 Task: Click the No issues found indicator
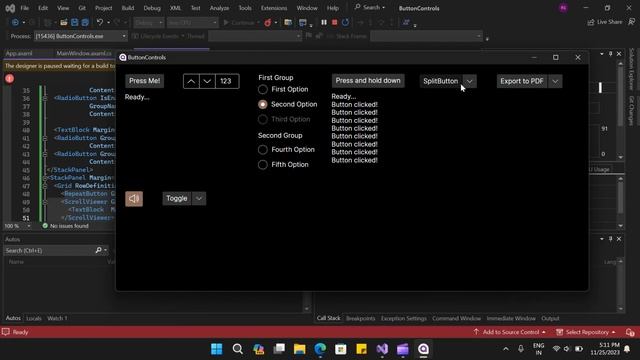pyautogui.click(x=65, y=226)
